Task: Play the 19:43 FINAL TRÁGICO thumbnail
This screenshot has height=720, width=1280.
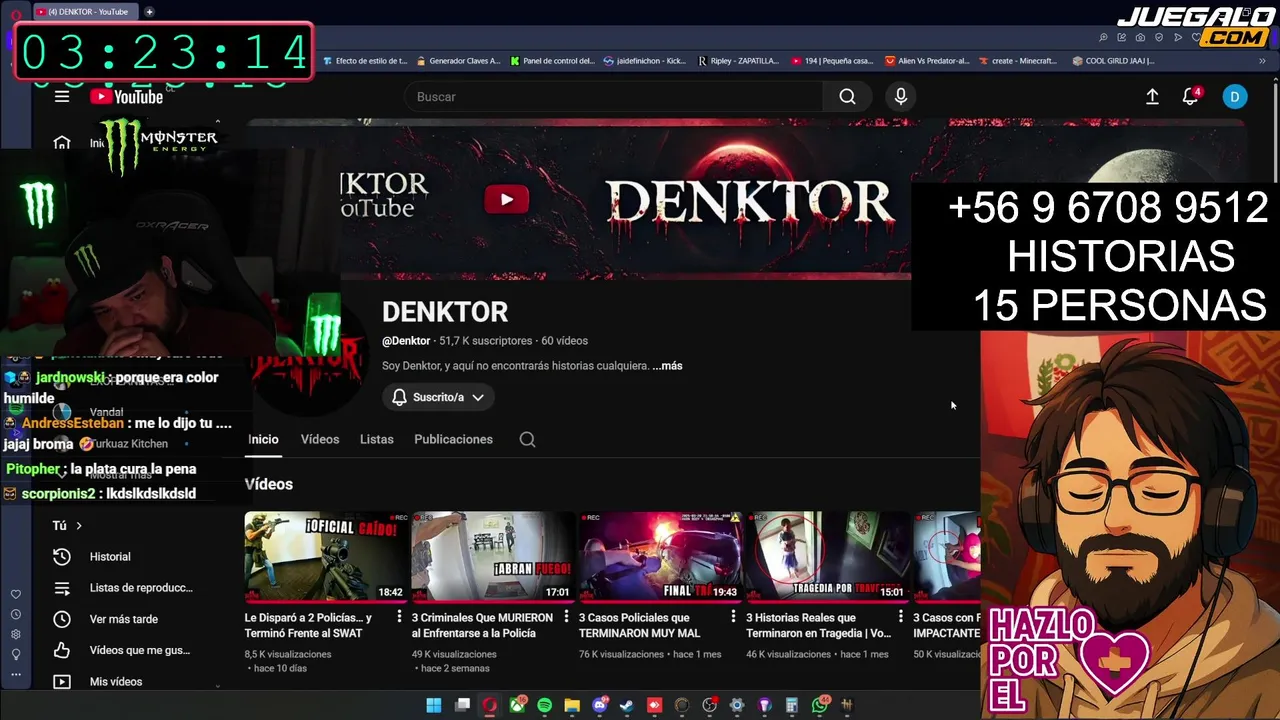Action: point(660,556)
